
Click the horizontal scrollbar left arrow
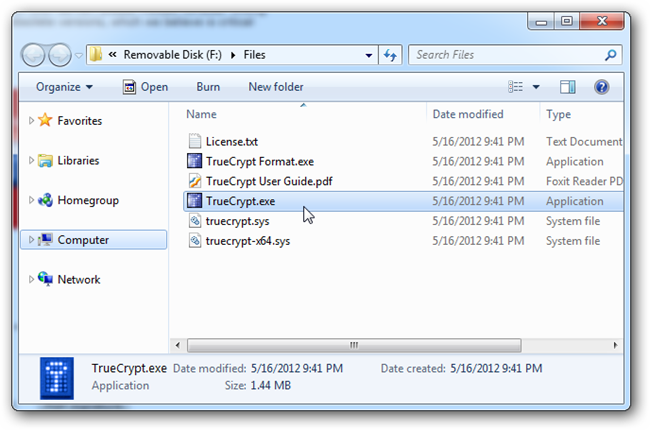tap(178, 345)
